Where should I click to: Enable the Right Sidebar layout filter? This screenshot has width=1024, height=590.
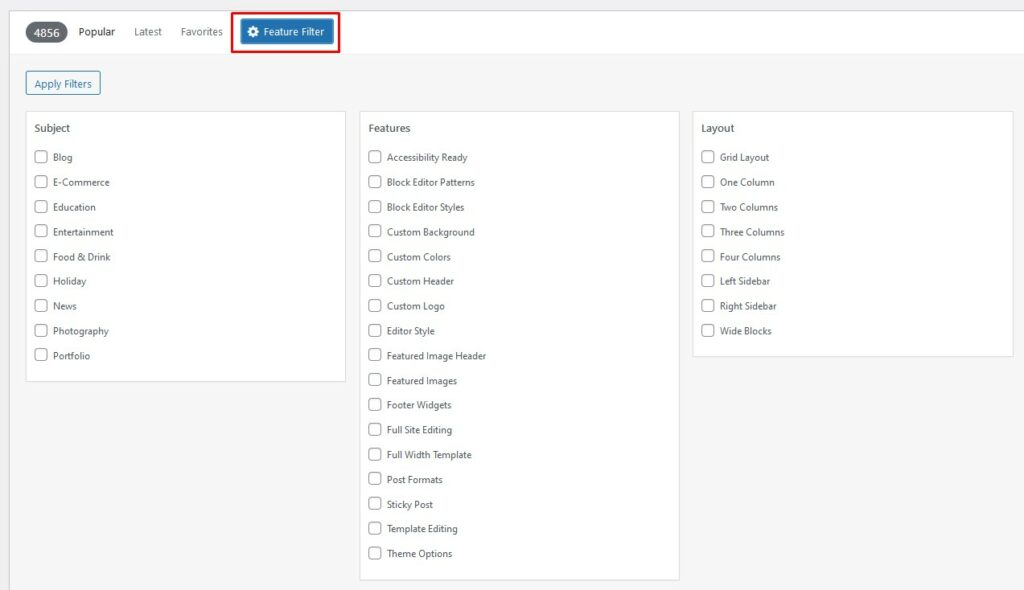pyautogui.click(x=708, y=305)
